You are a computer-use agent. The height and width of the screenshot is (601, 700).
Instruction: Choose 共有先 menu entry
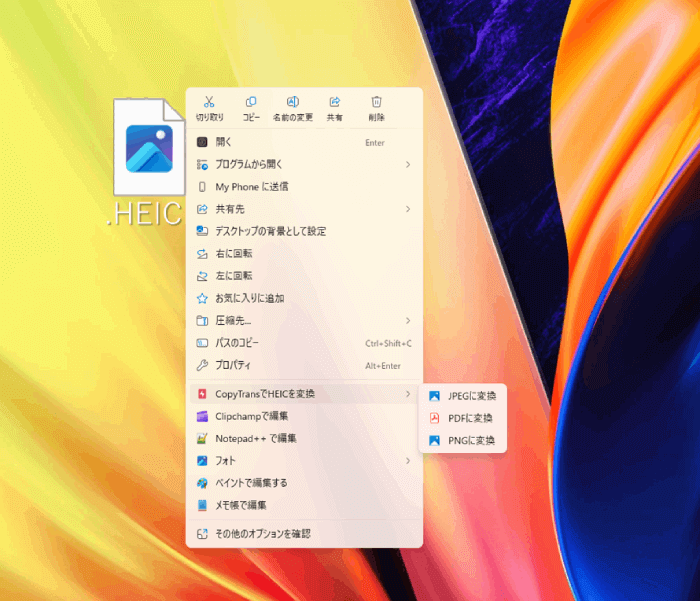[x=304, y=209]
